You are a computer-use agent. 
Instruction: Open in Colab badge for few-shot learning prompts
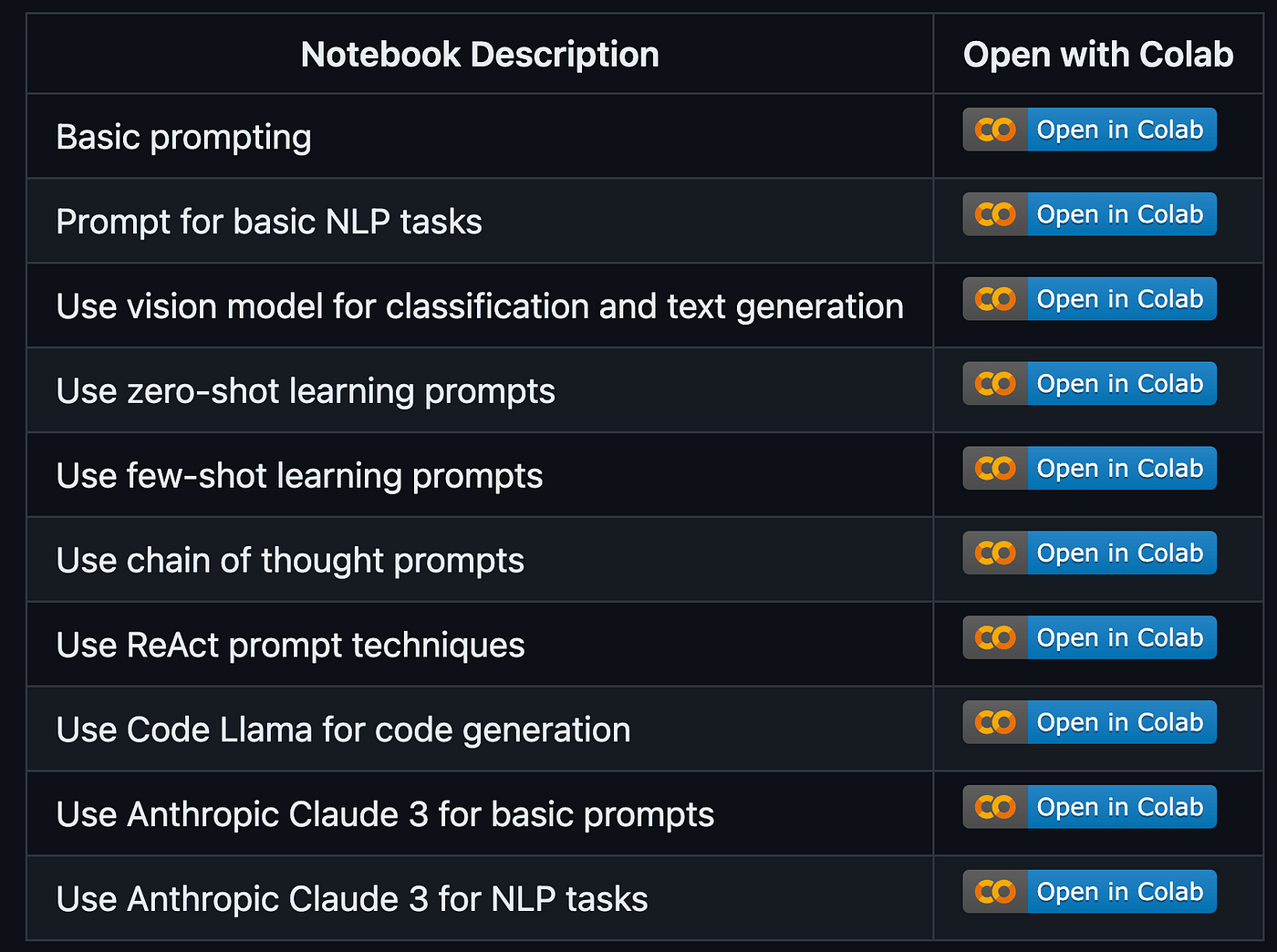(1089, 469)
